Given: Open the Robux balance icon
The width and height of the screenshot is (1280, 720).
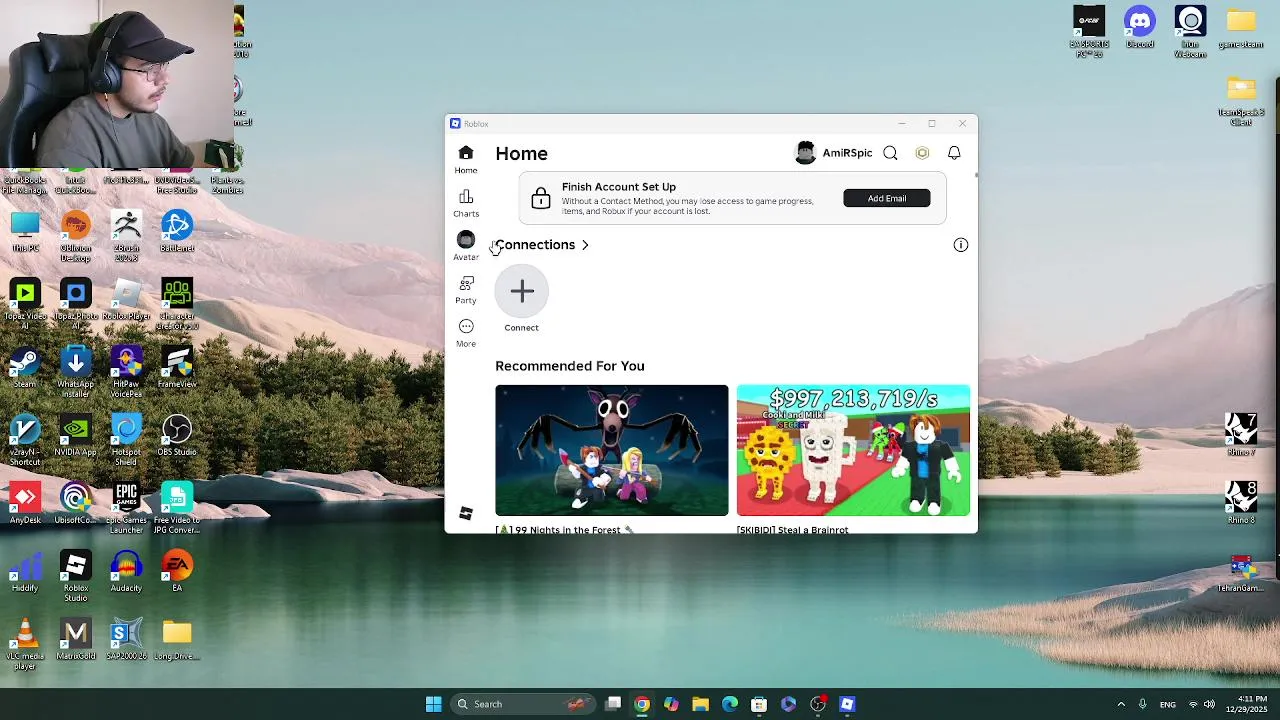Looking at the screenshot, I should tap(922, 153).
